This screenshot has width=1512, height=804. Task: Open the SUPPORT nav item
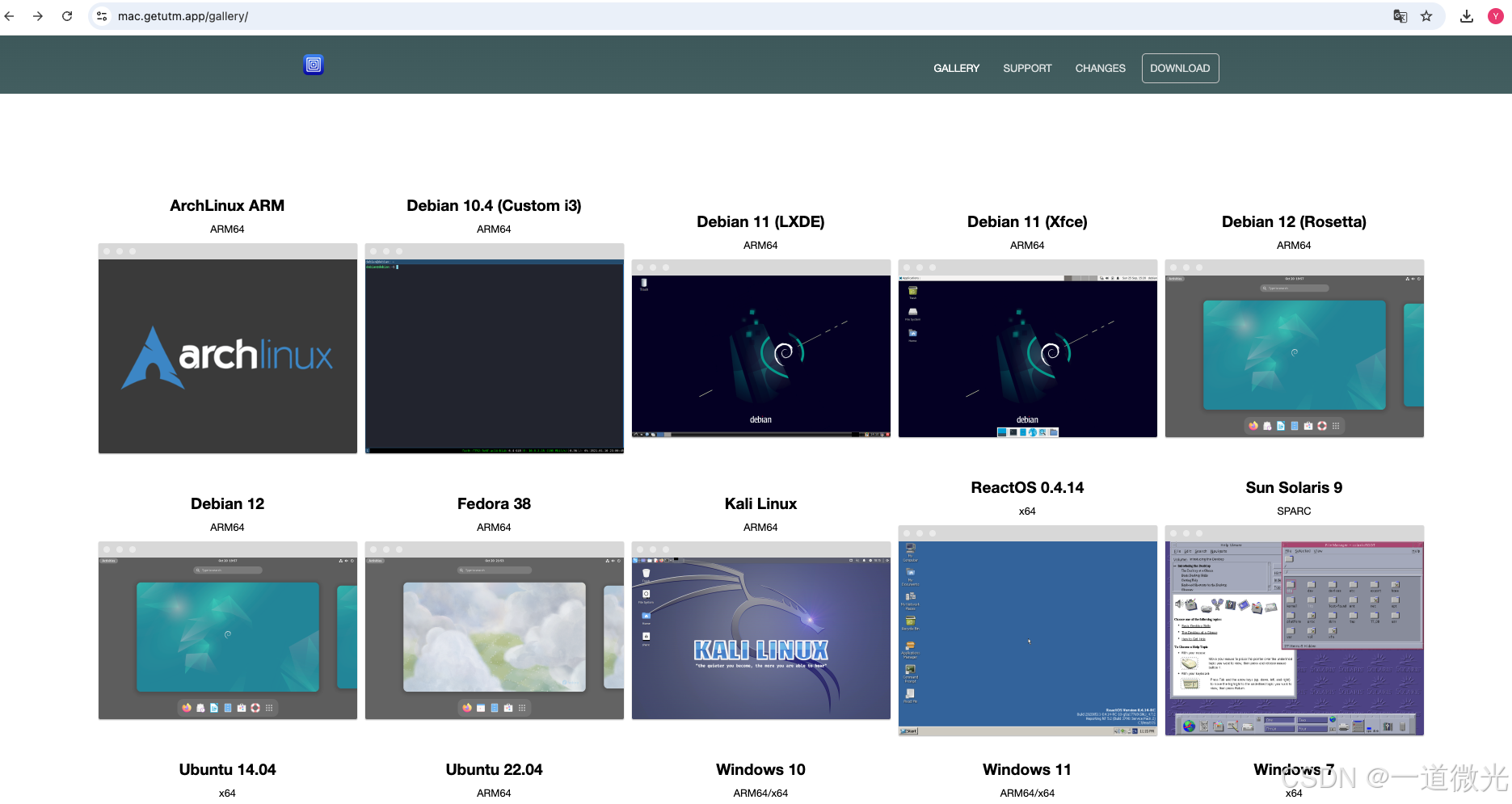click(1027, 69)
